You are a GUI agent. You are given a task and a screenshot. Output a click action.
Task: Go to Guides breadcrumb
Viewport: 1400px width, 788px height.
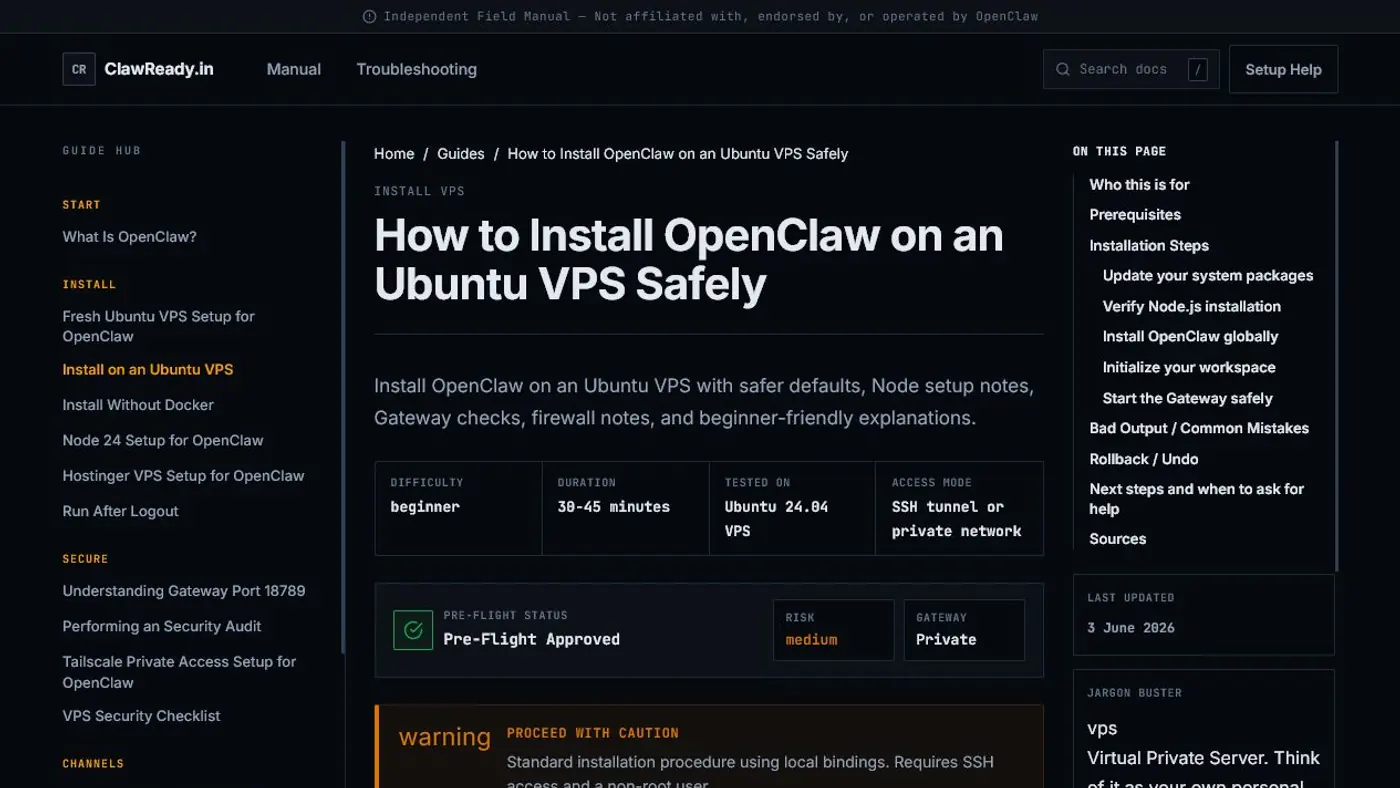pyautogui.click(x=461, y=153)
